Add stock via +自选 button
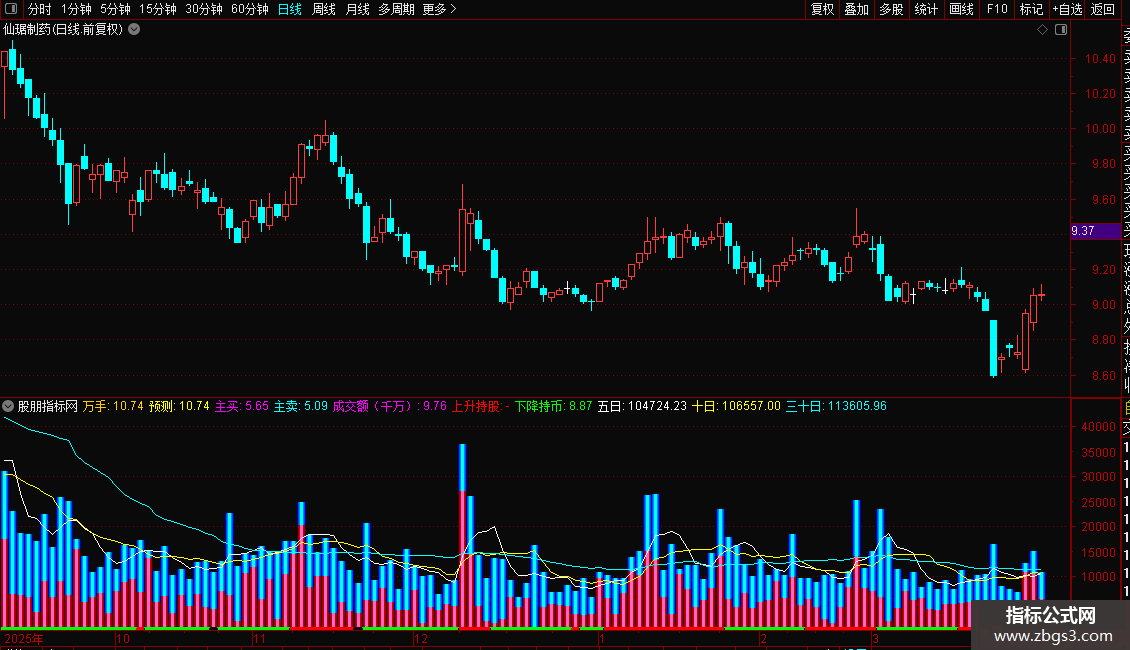The height and width of the screenshot is (650, 1130). (x=1067, y=9)
